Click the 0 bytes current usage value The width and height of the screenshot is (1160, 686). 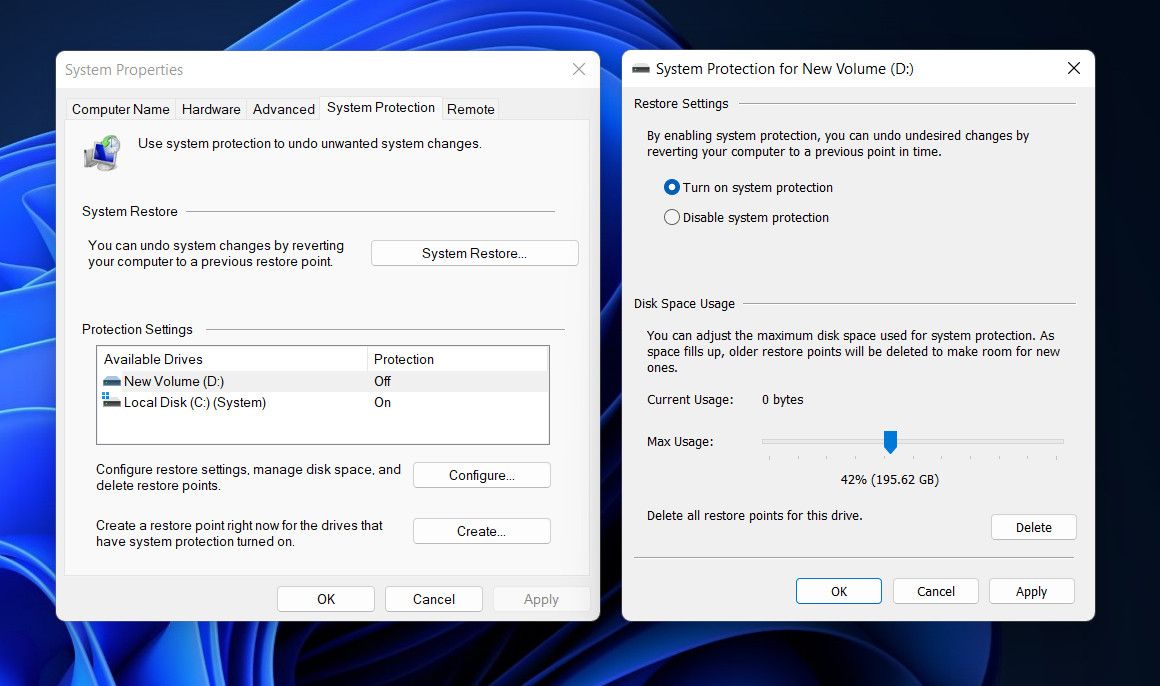point(783,400)
